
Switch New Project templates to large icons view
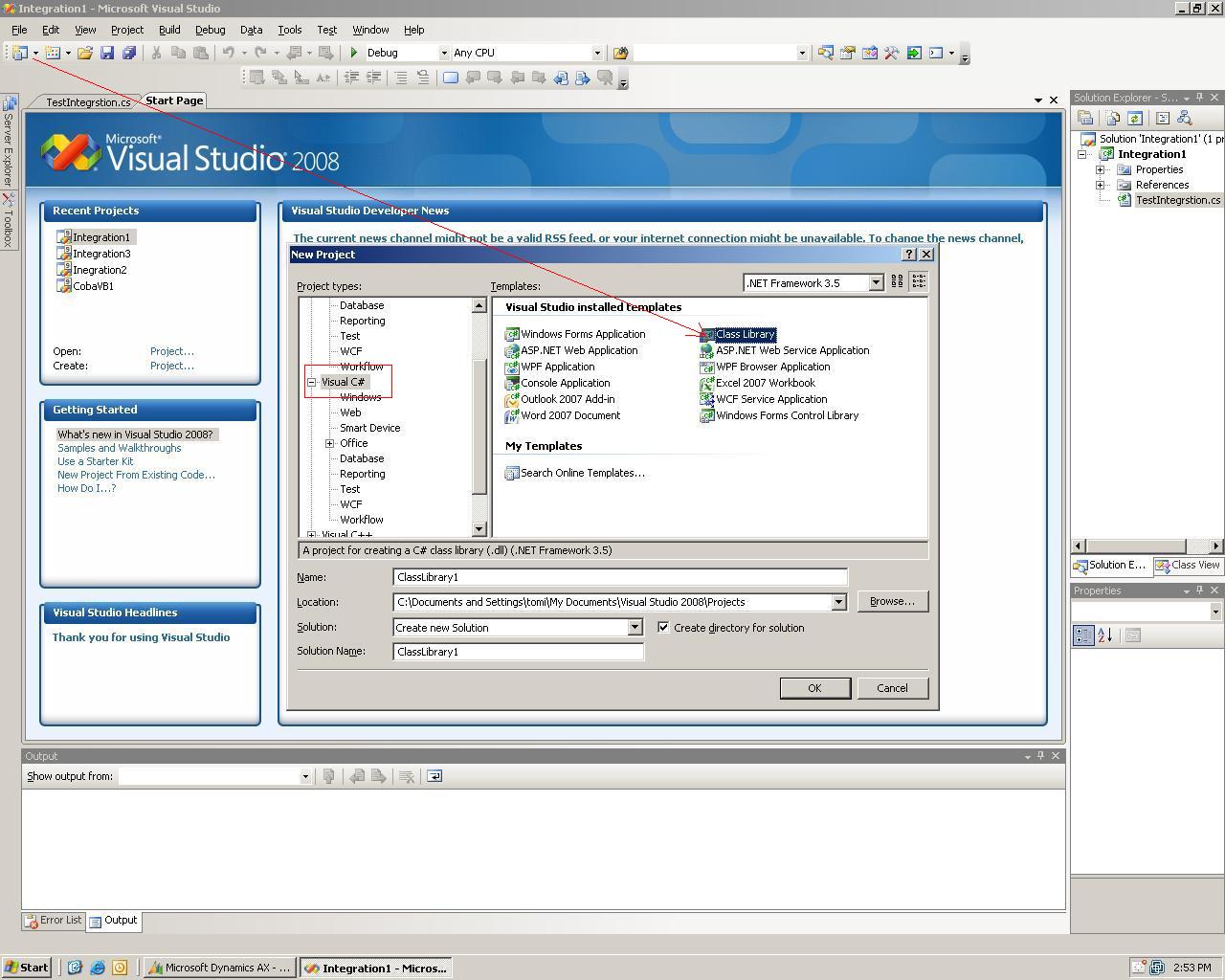pos(897,280)
